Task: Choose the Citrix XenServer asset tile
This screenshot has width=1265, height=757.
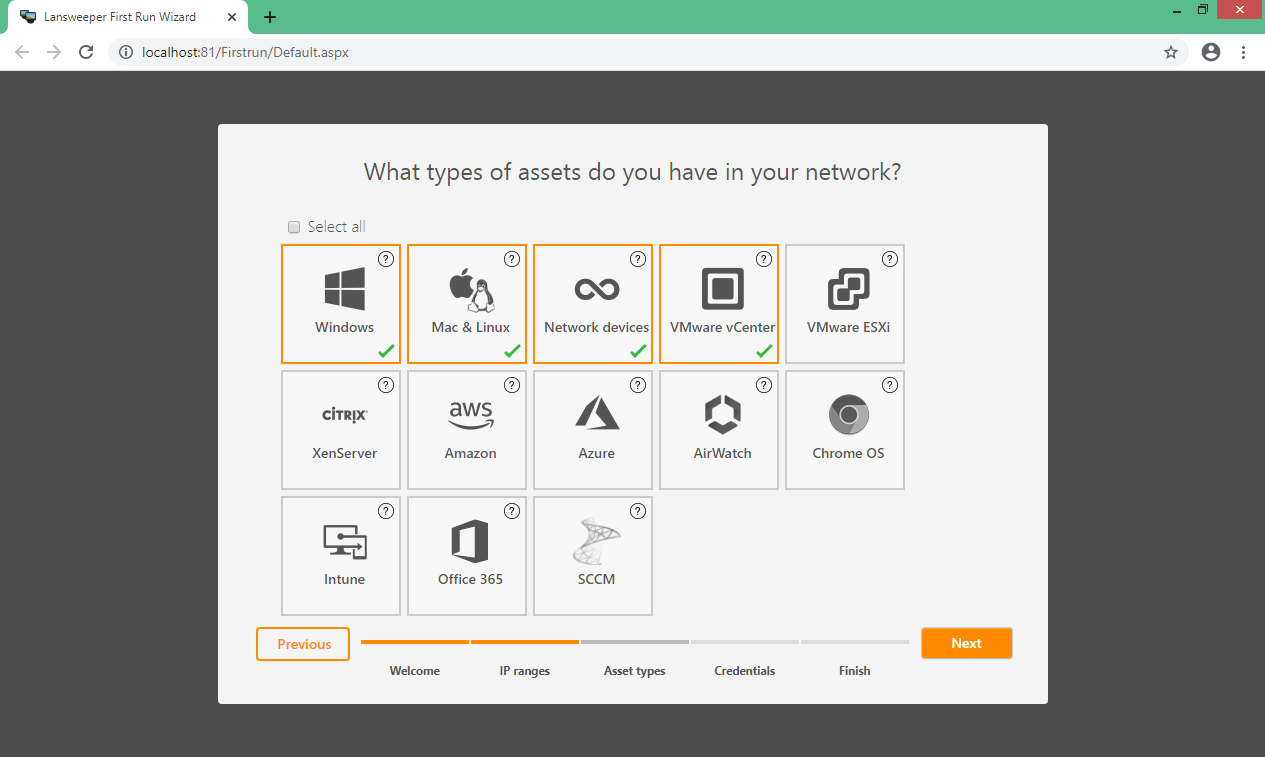Action: click(341, 430)
